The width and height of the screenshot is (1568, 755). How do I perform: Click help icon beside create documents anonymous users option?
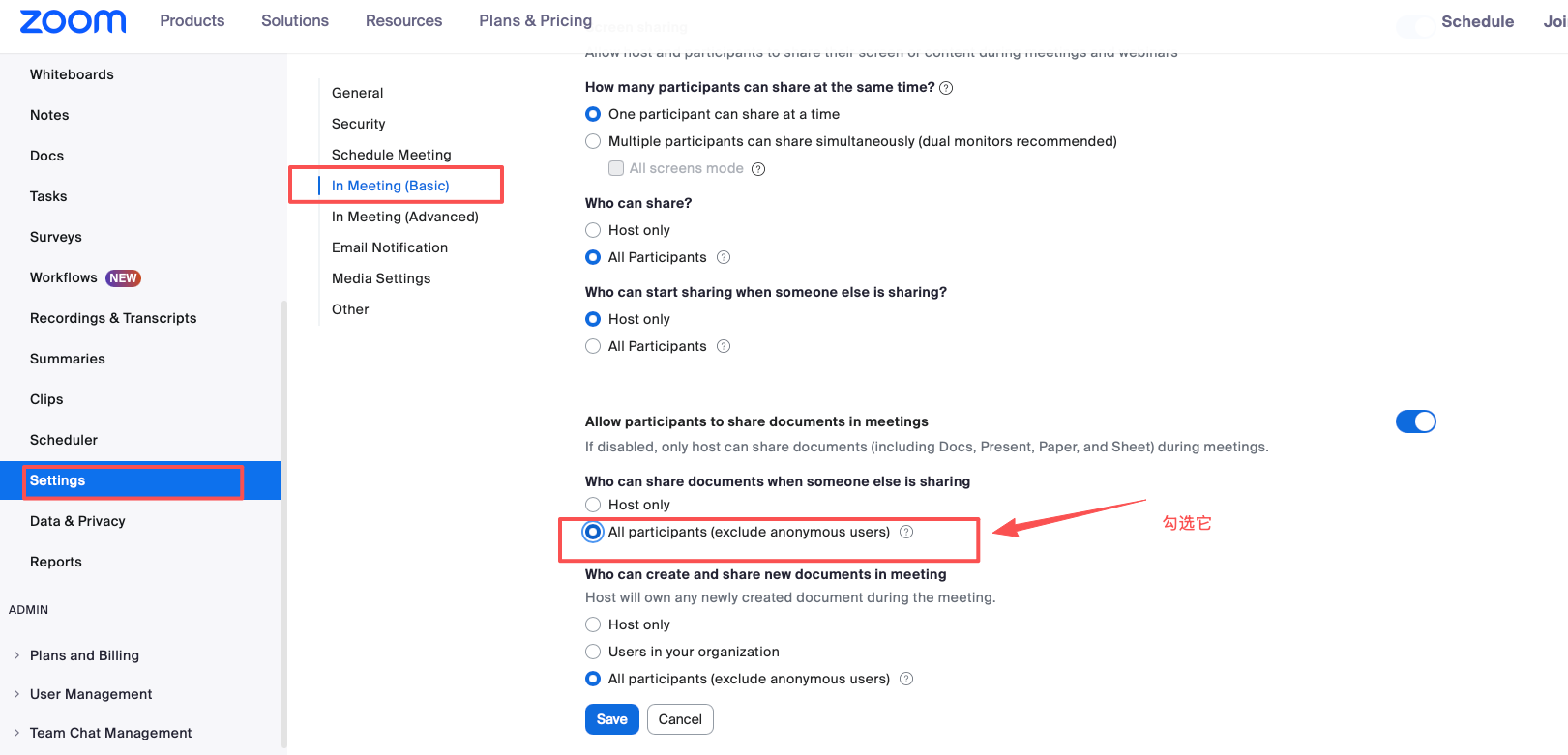[906, 679]
